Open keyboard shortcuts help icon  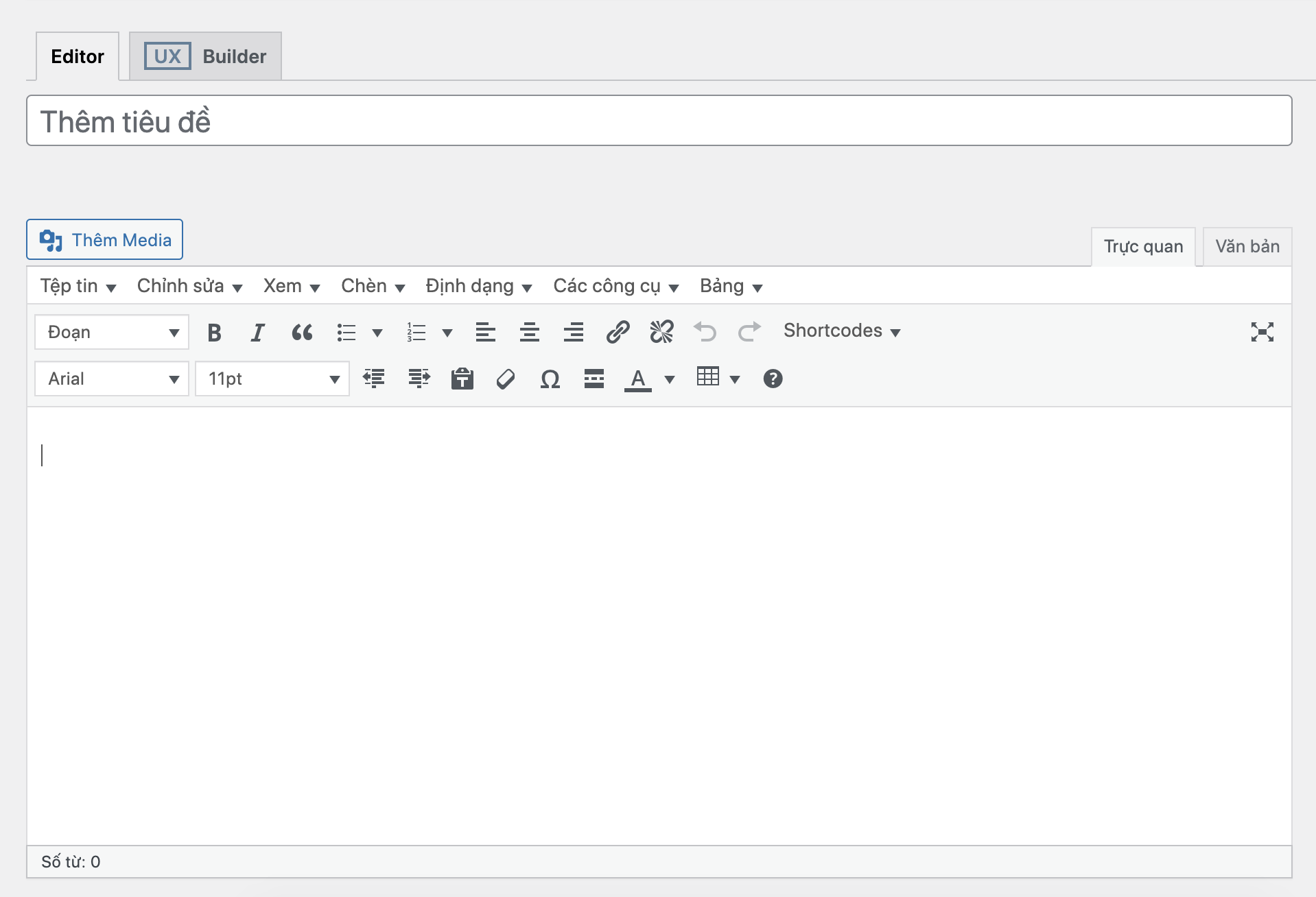click(x=773, y=379)
